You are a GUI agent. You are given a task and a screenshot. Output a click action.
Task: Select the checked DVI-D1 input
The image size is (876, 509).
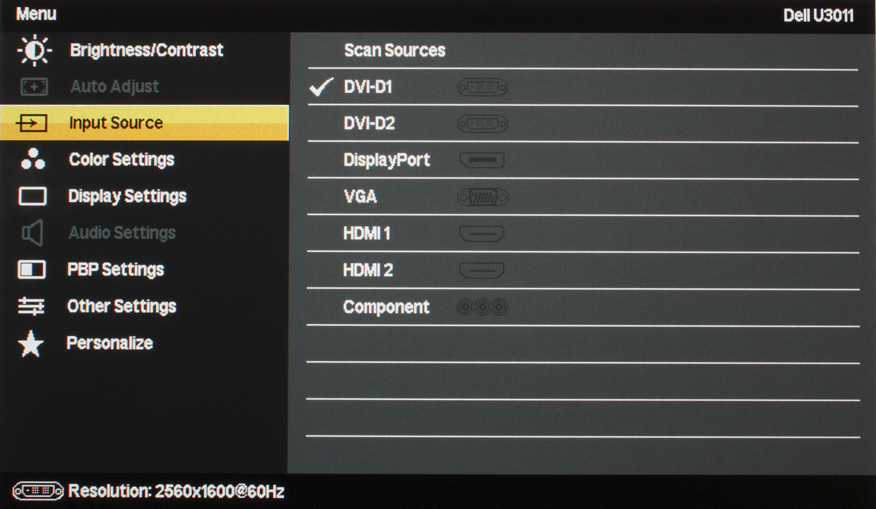coord(583,87)
